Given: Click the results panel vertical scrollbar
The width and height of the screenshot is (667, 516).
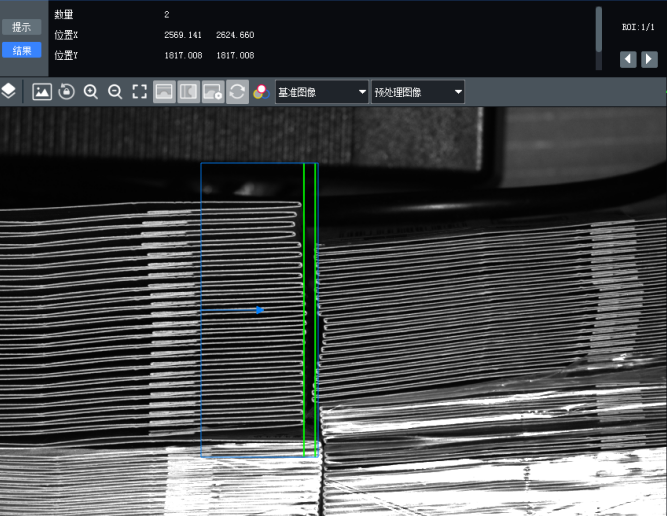Looking at the screenshot, I should click(599, 30).
